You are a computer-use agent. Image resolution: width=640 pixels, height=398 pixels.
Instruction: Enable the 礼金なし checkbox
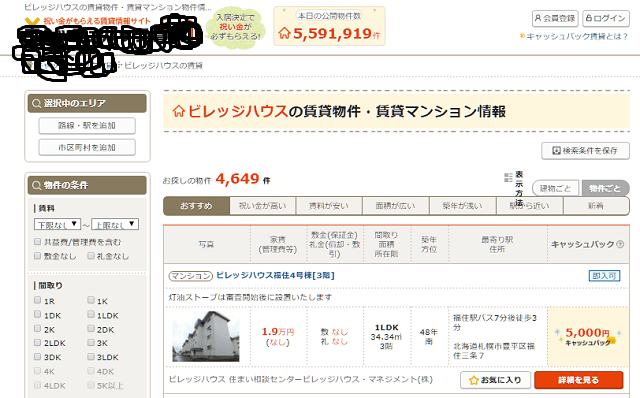click(91, 256)
